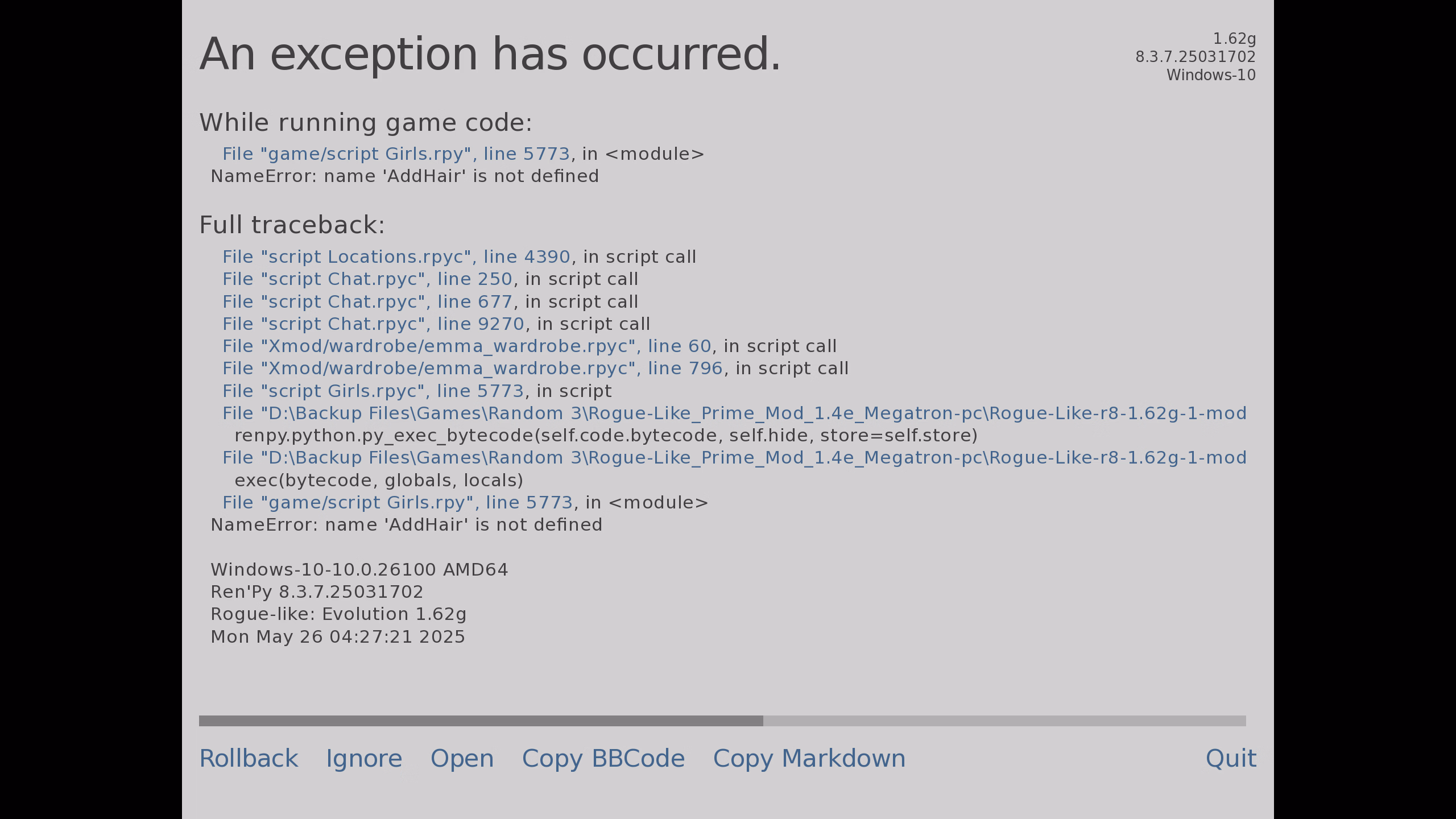The width and height of the screenshot is (1456, 819).
Task: Open "game/script Girls.rpy" line 5773 top link
Action: coord(396,154)
